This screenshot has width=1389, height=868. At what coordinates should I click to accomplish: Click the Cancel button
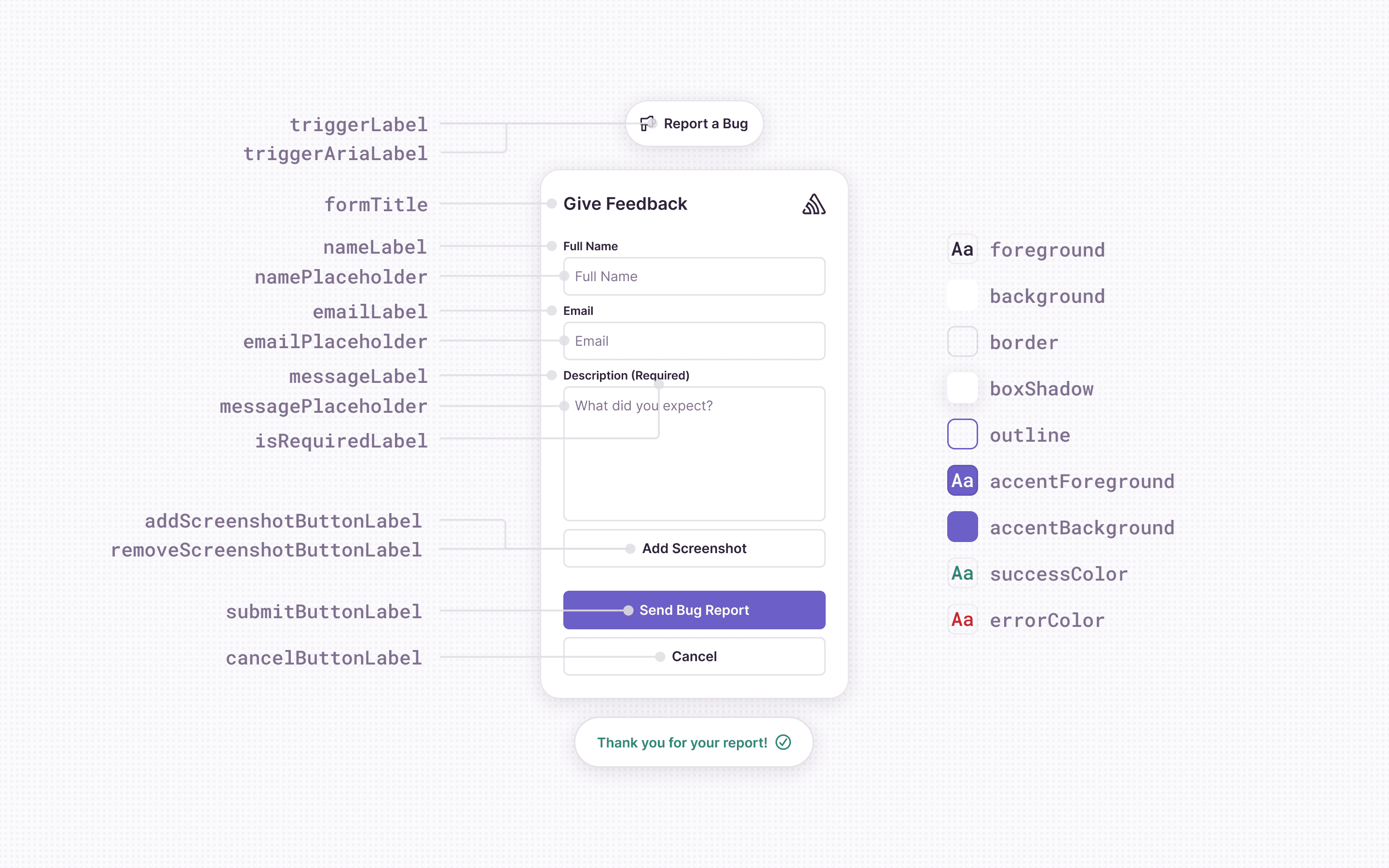(694, 656)
